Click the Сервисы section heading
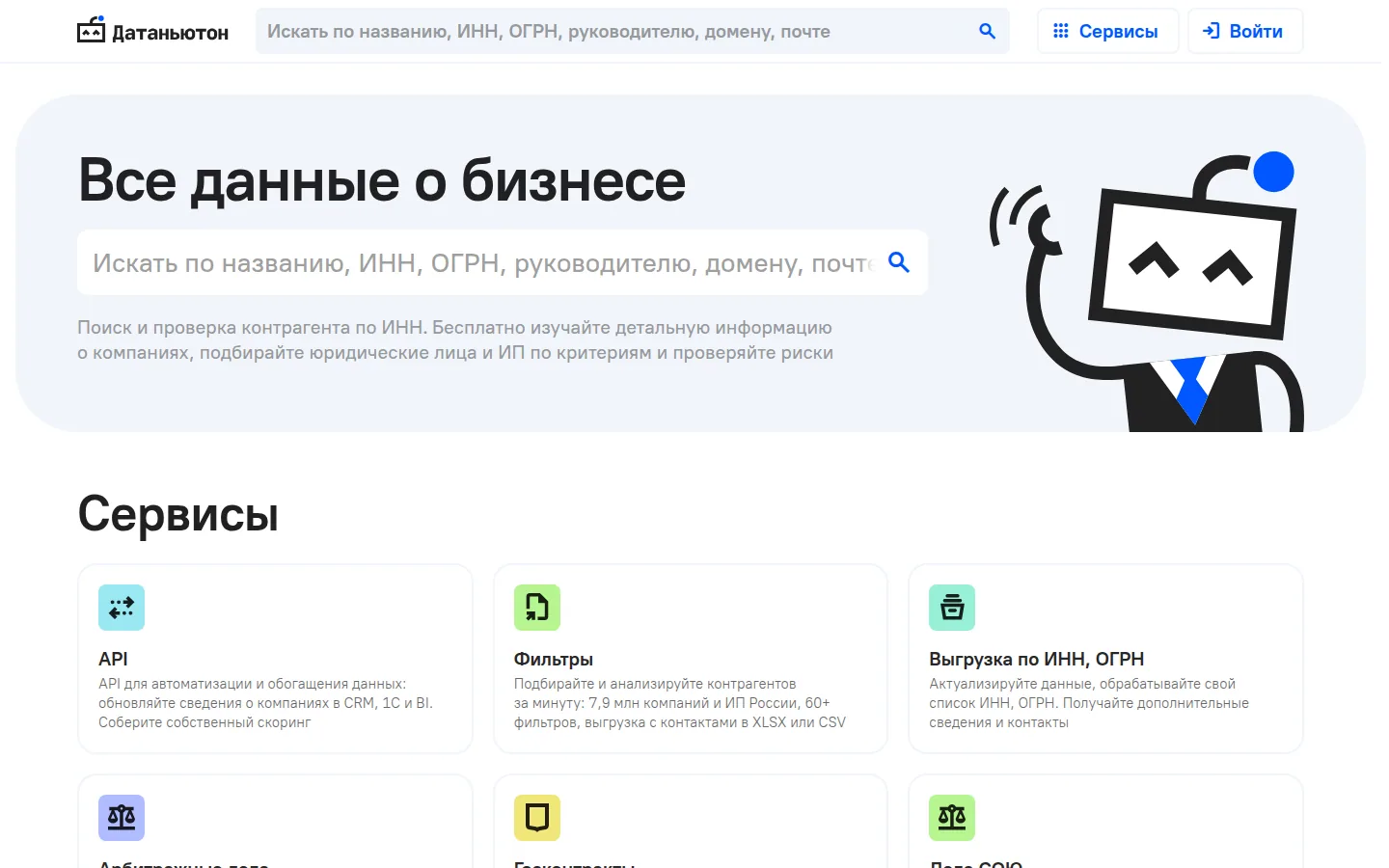This screenshot has height=868, width=1389. click(x=178, y=514)
